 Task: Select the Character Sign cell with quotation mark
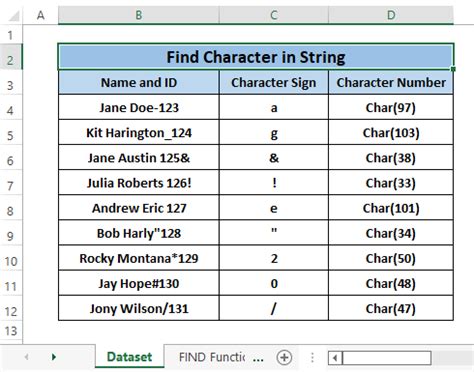point(274,233)
